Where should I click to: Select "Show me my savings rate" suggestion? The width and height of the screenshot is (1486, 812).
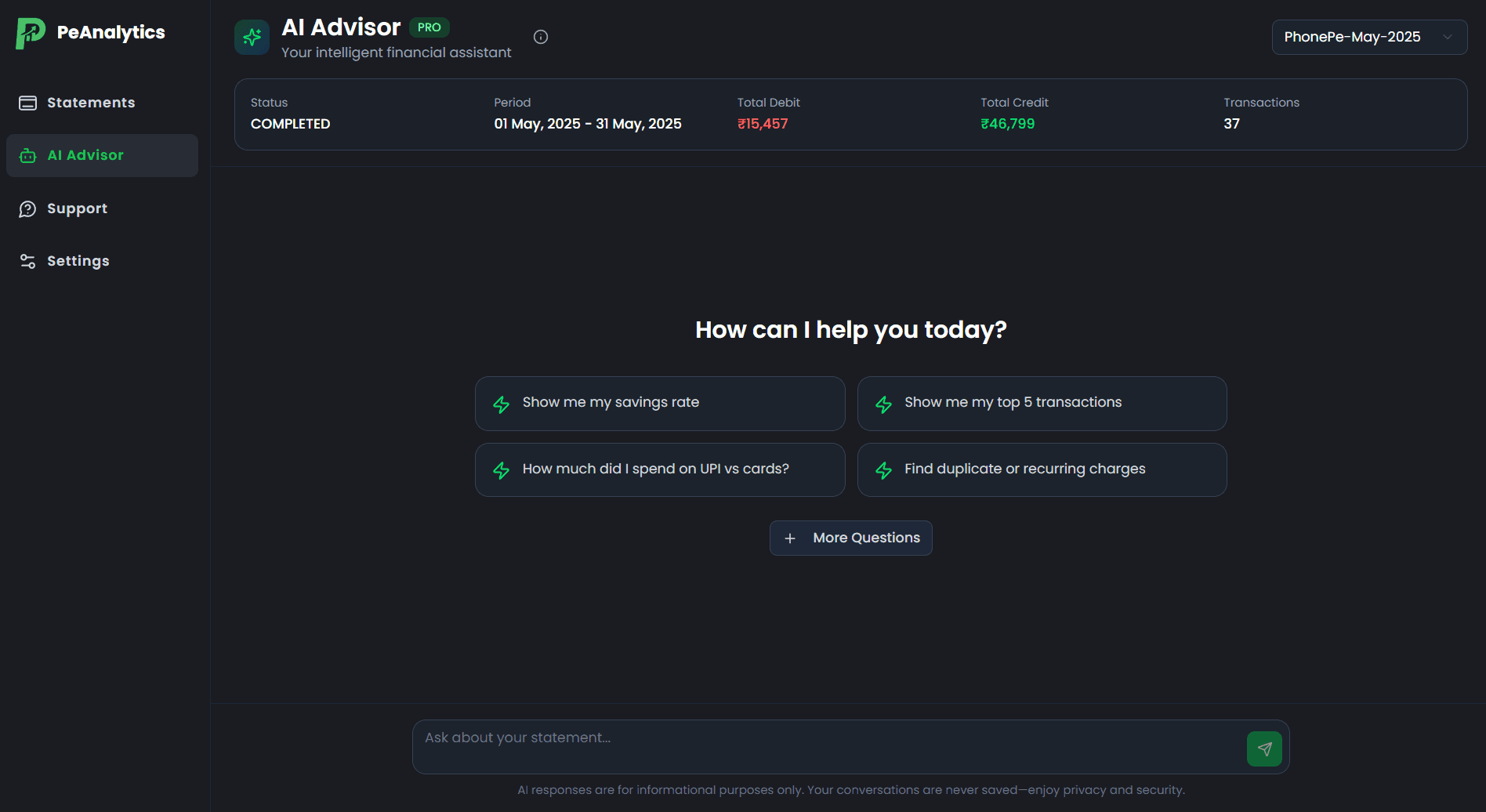659,403
